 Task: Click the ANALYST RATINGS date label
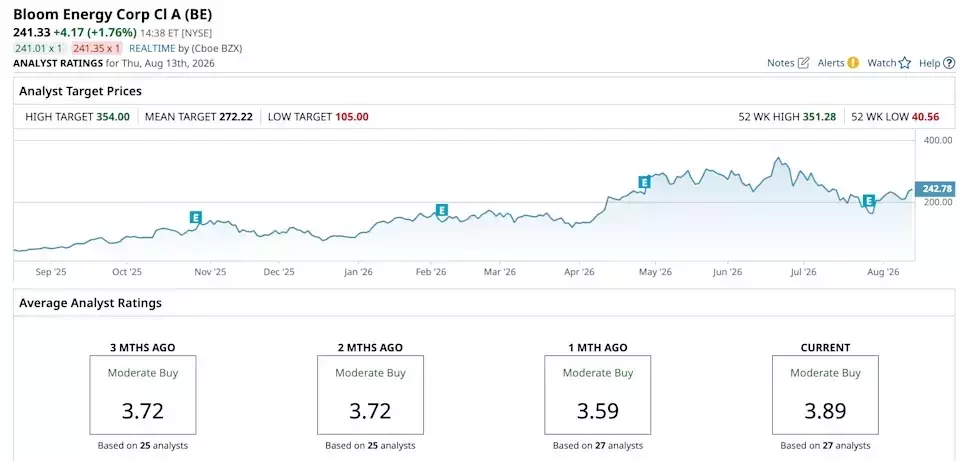coord(114,63)
